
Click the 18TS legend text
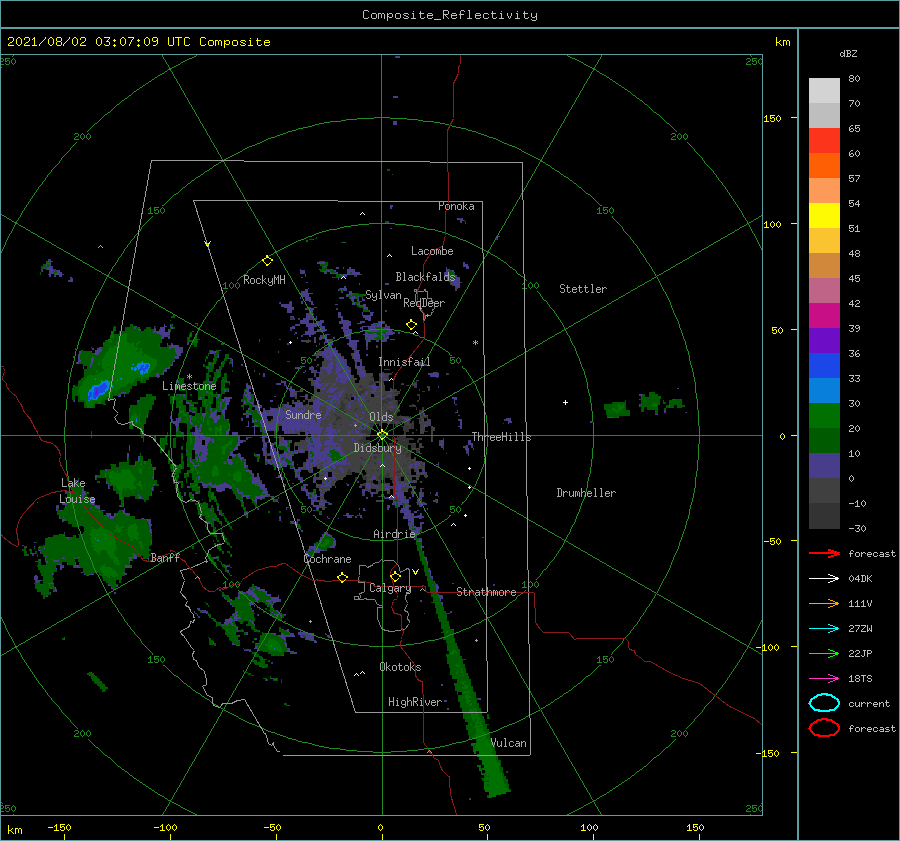coord(860,679)
